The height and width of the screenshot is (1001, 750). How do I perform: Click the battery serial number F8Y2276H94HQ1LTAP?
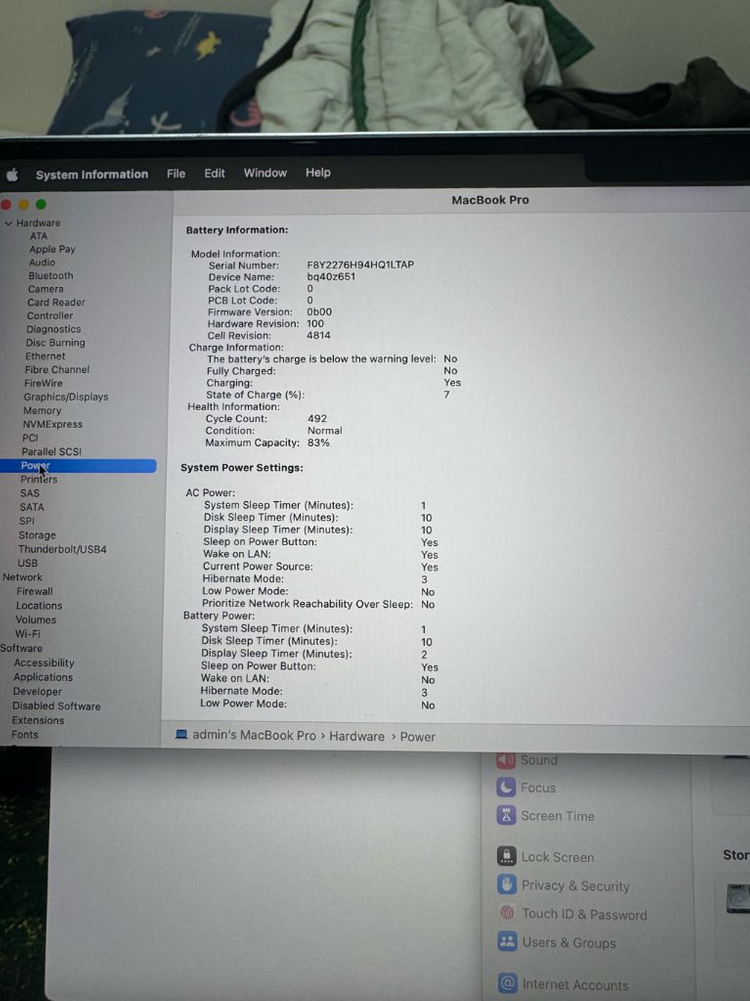360,264
